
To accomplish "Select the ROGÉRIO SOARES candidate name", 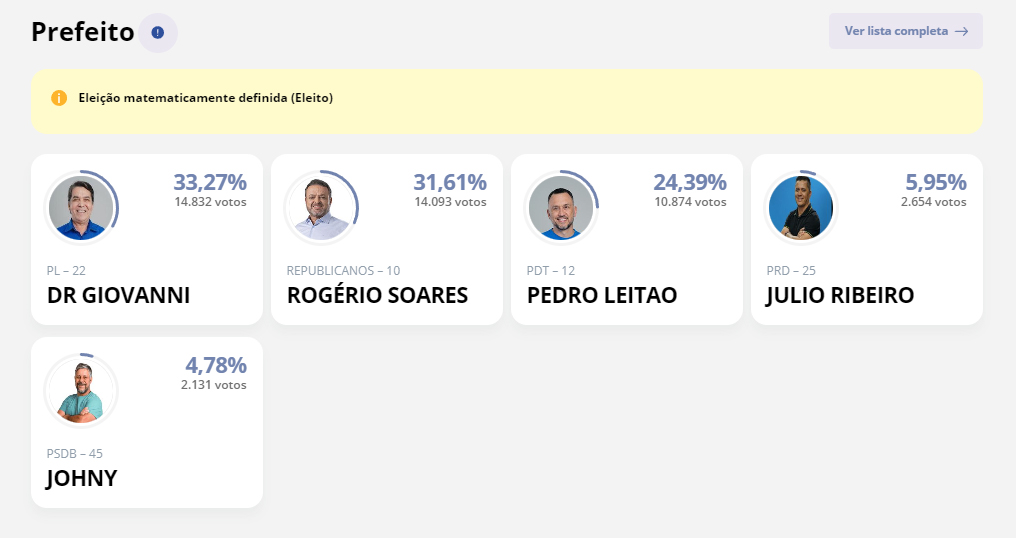I will pos(377,296).
